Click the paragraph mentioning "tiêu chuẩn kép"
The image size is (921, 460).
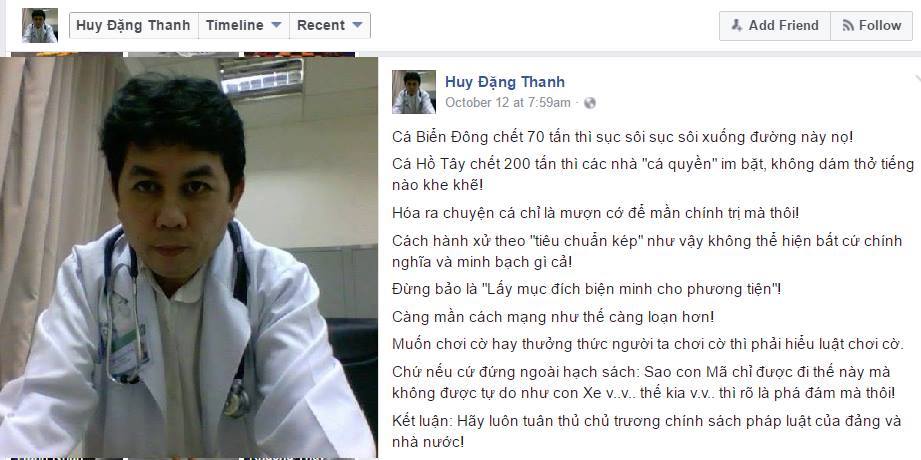coord(647,252)
